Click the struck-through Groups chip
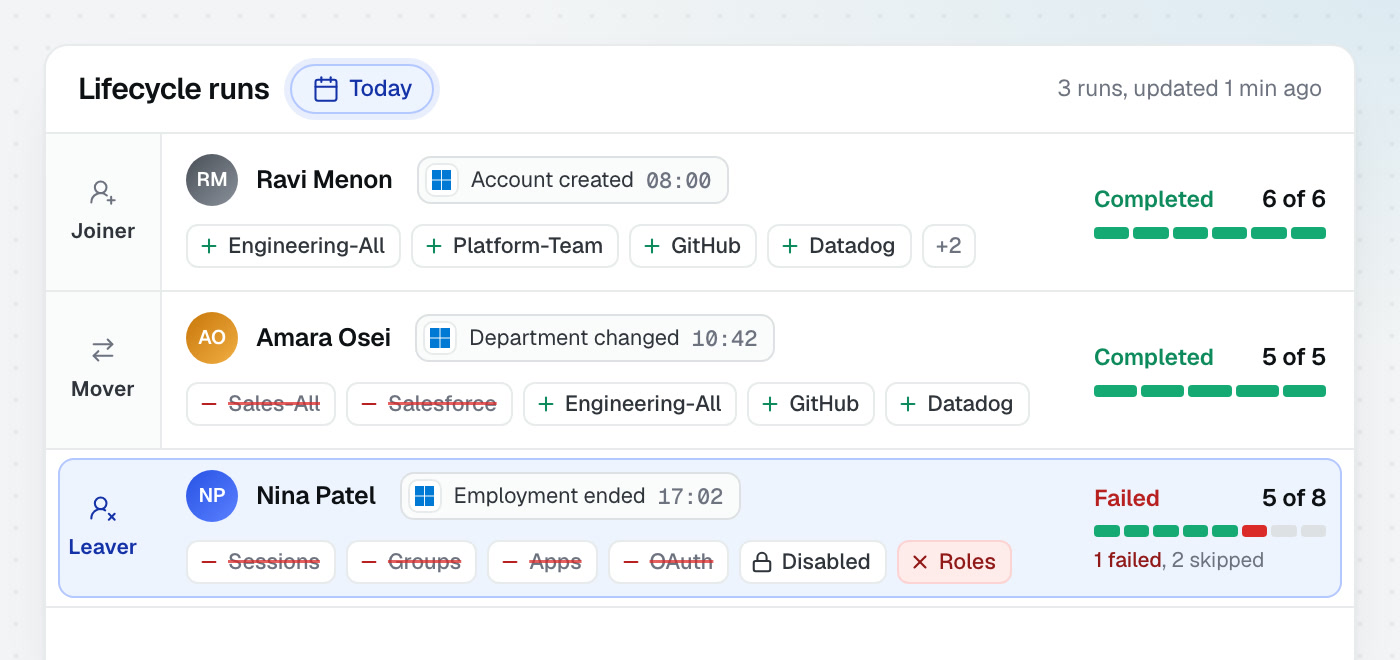Screen dimensions: 1400x660 [x=411, y=562]
